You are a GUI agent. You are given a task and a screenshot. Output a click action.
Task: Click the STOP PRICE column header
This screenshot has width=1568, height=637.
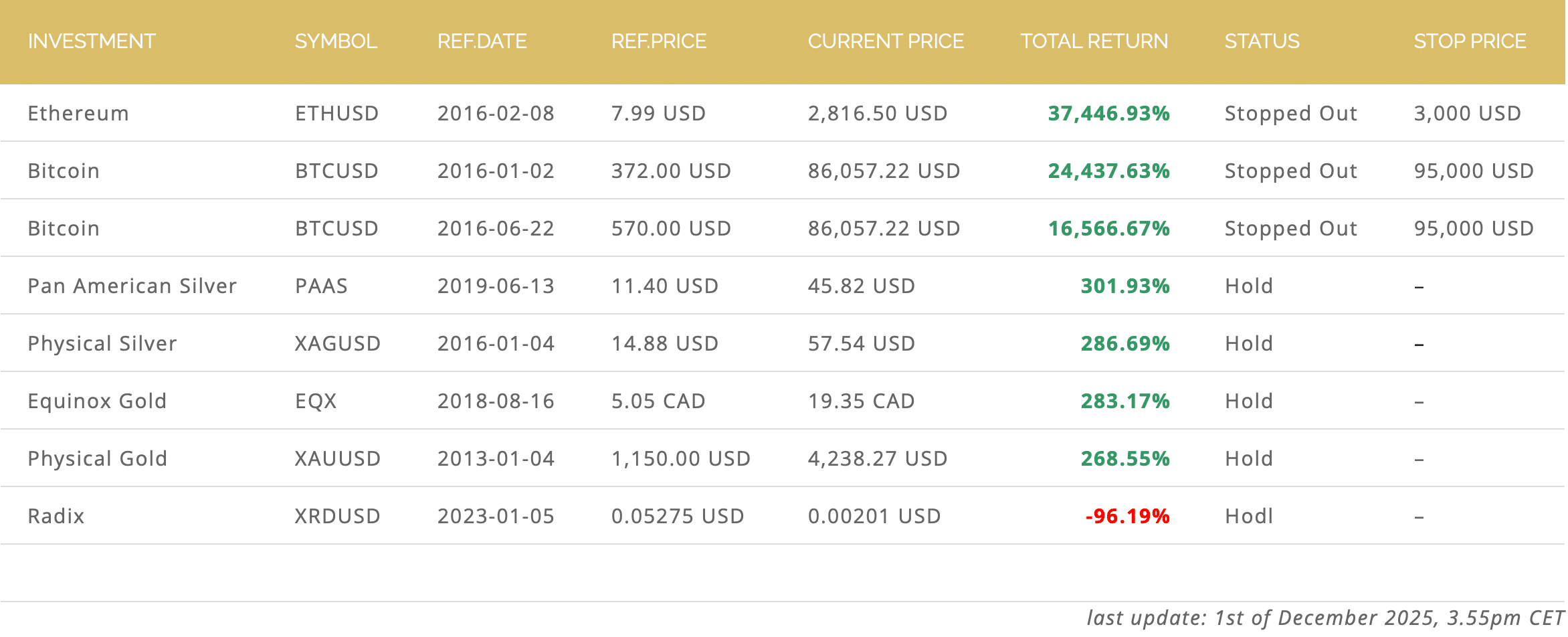pos(1469,41)
